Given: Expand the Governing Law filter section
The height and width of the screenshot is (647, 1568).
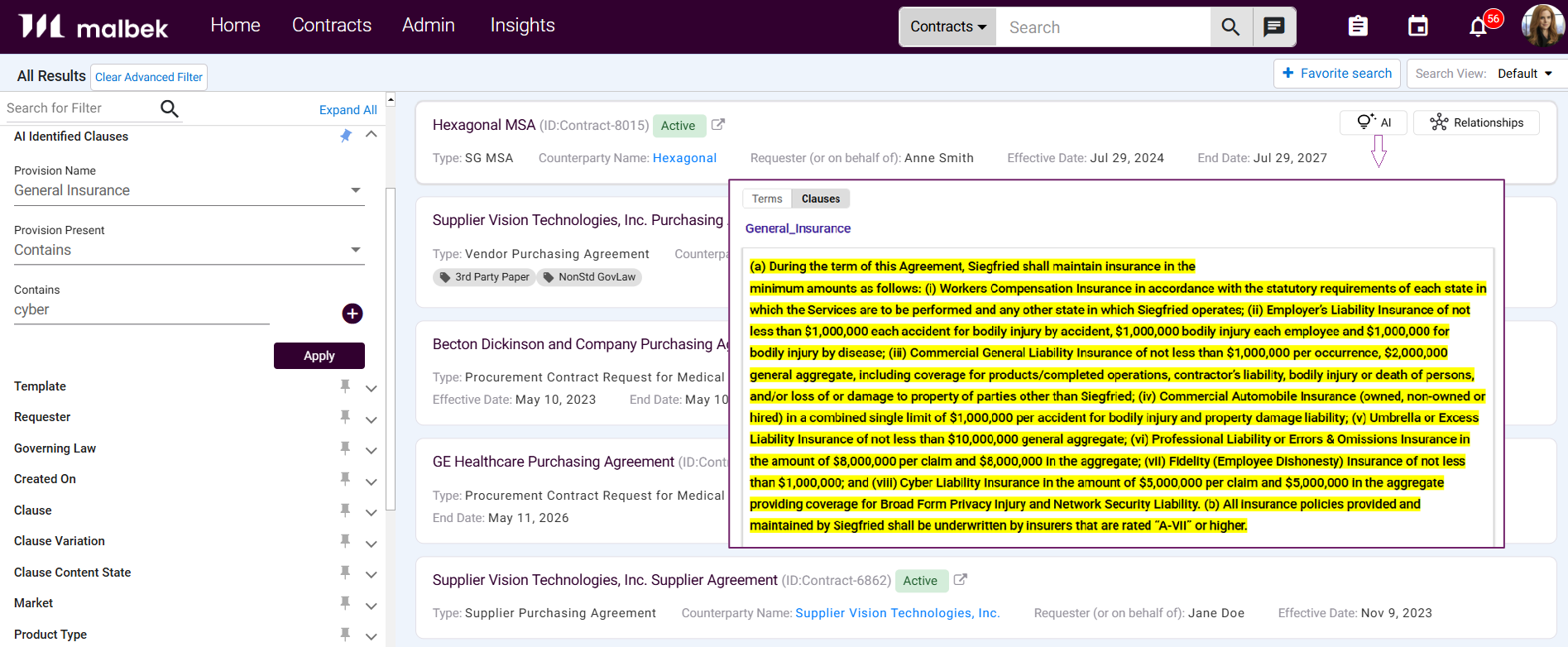Looking at the screenshot, I should point(372,450).
